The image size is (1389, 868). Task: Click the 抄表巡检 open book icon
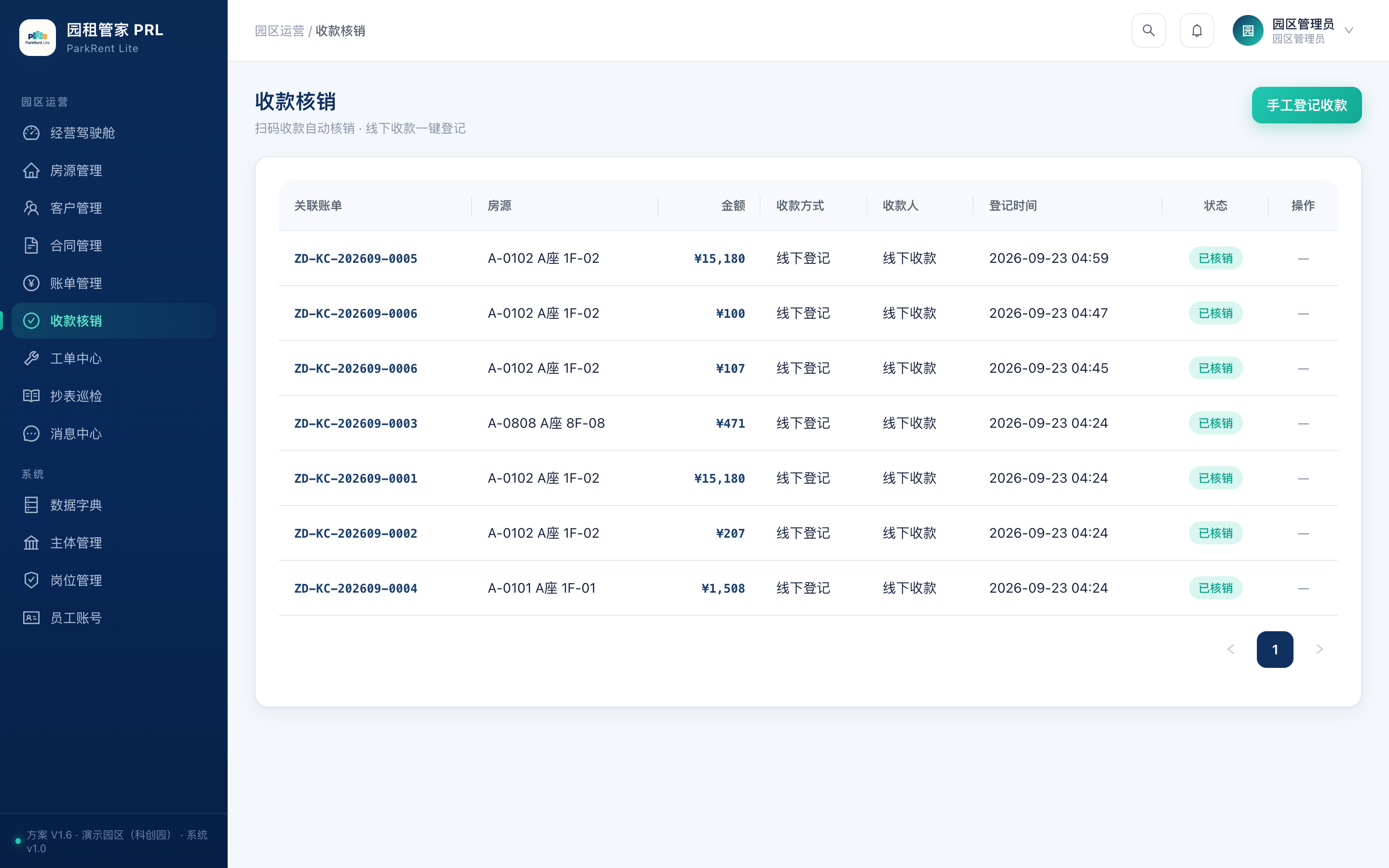point(31,396)
